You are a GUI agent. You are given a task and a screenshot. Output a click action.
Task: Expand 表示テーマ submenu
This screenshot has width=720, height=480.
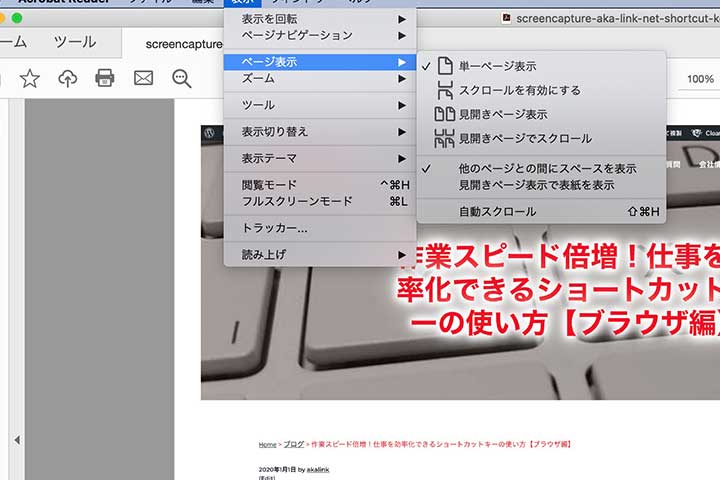pyautogui.click(x=320, y=158)
